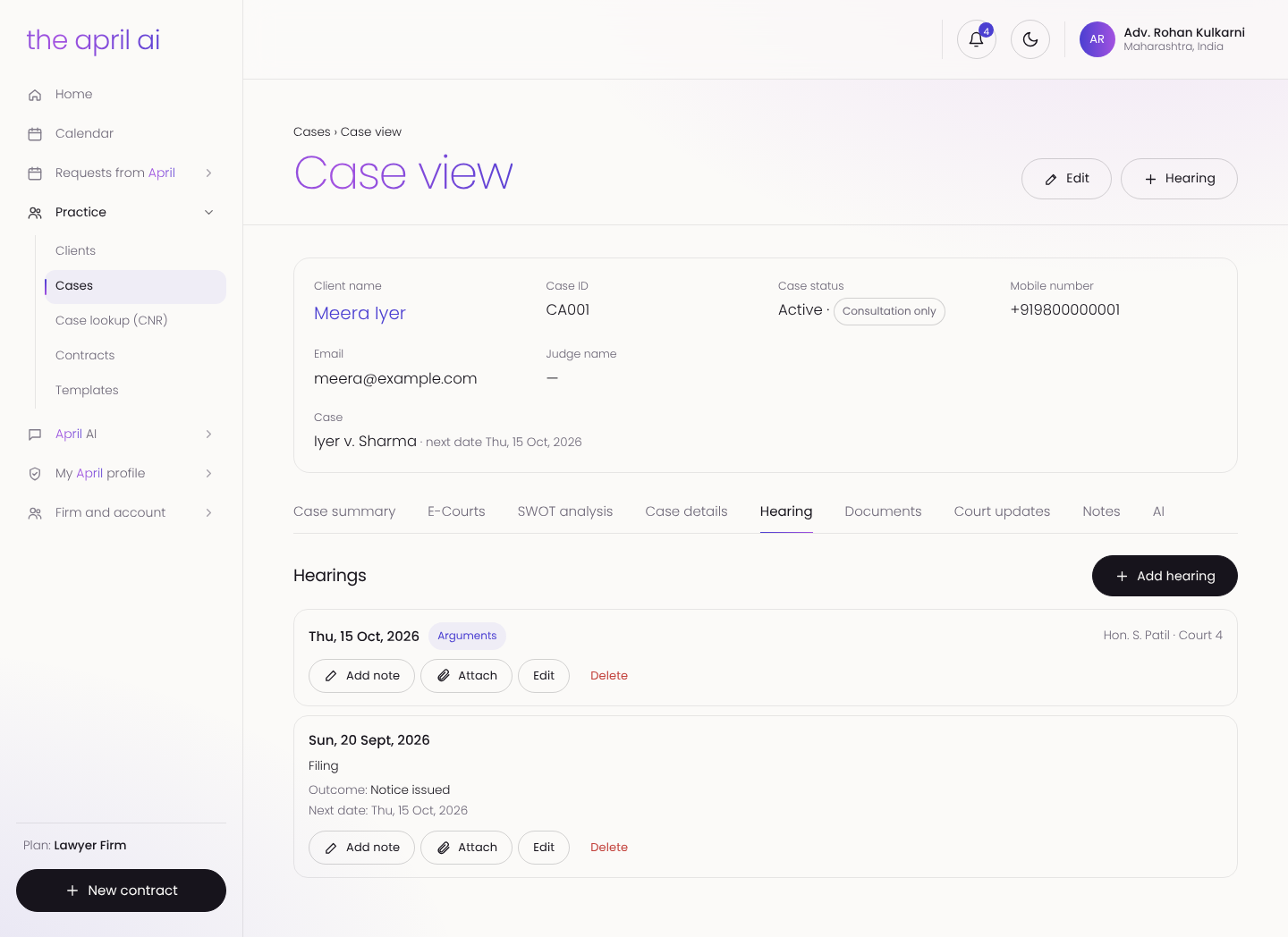Click the black Add hearing button
The image size is (1288, 937).
click(x=1165, y=576)
